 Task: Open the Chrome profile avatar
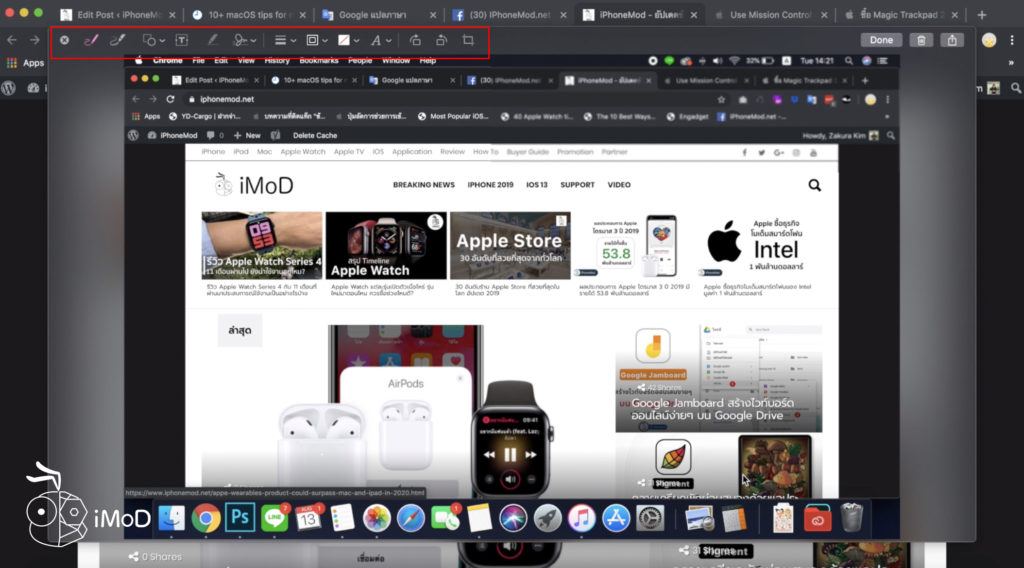coord(989,40)
